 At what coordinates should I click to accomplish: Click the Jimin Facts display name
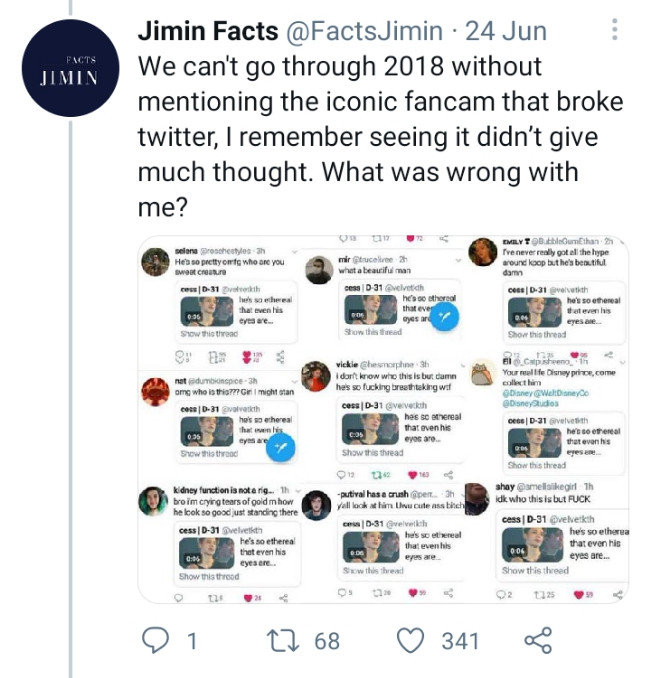click(x=208, y=31)
